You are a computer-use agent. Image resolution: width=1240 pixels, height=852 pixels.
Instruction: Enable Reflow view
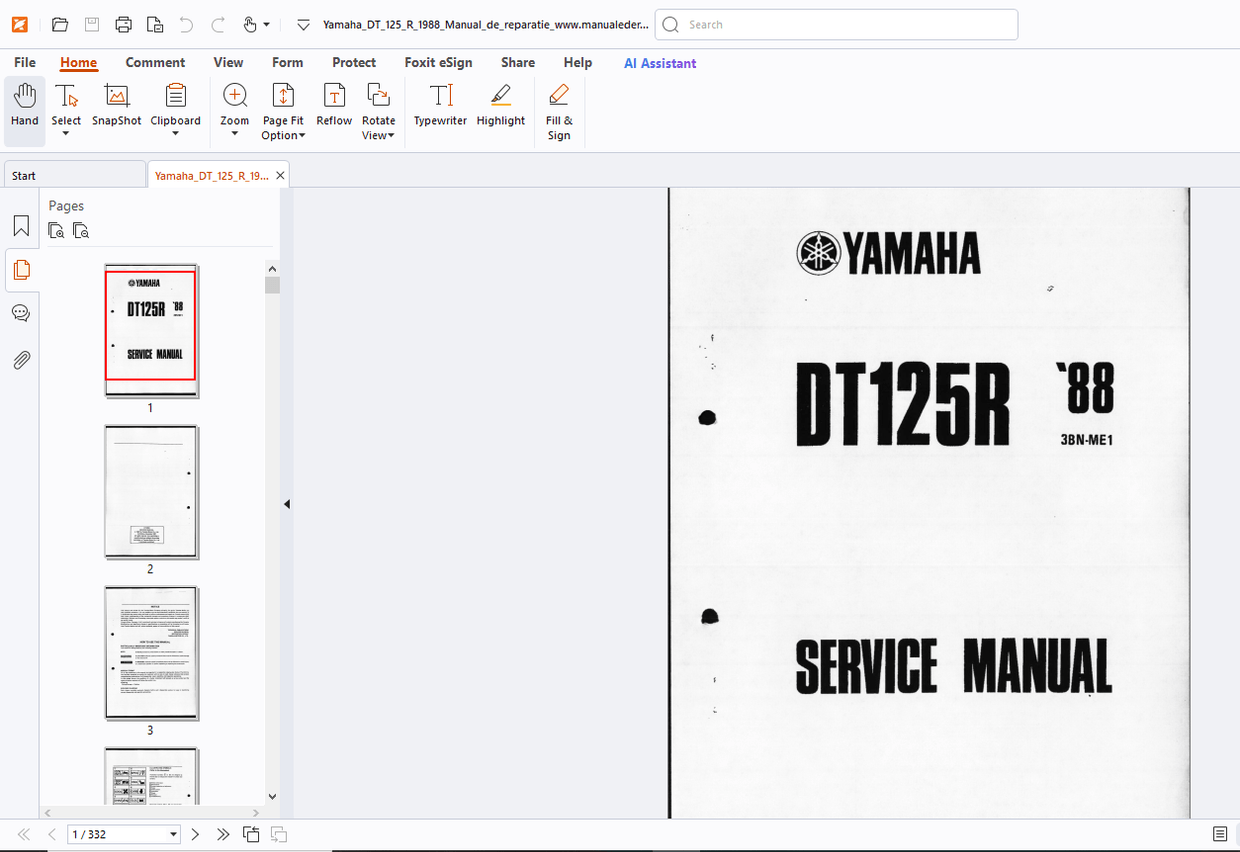334,105
